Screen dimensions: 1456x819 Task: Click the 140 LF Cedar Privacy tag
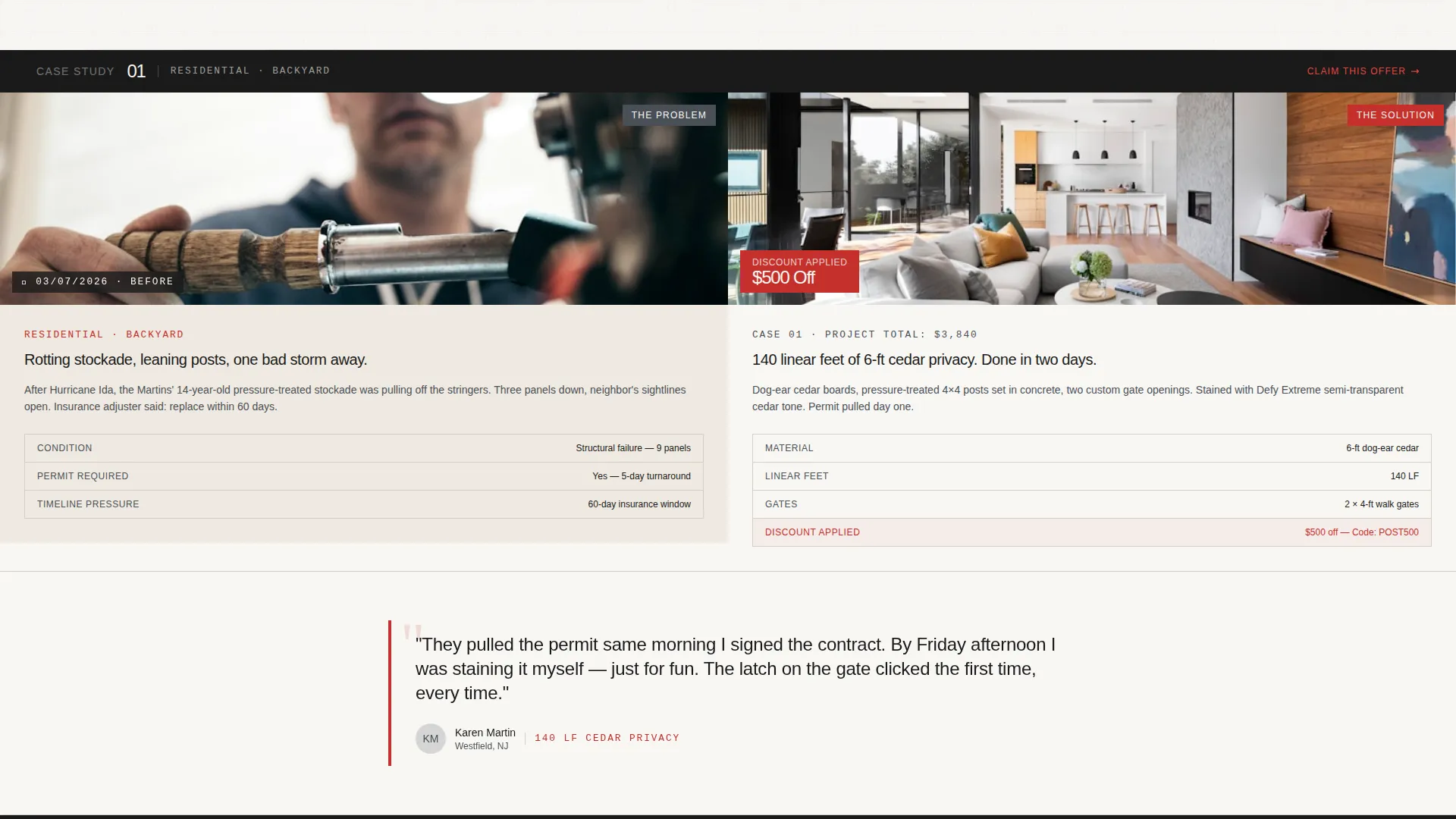click(607, 738)
